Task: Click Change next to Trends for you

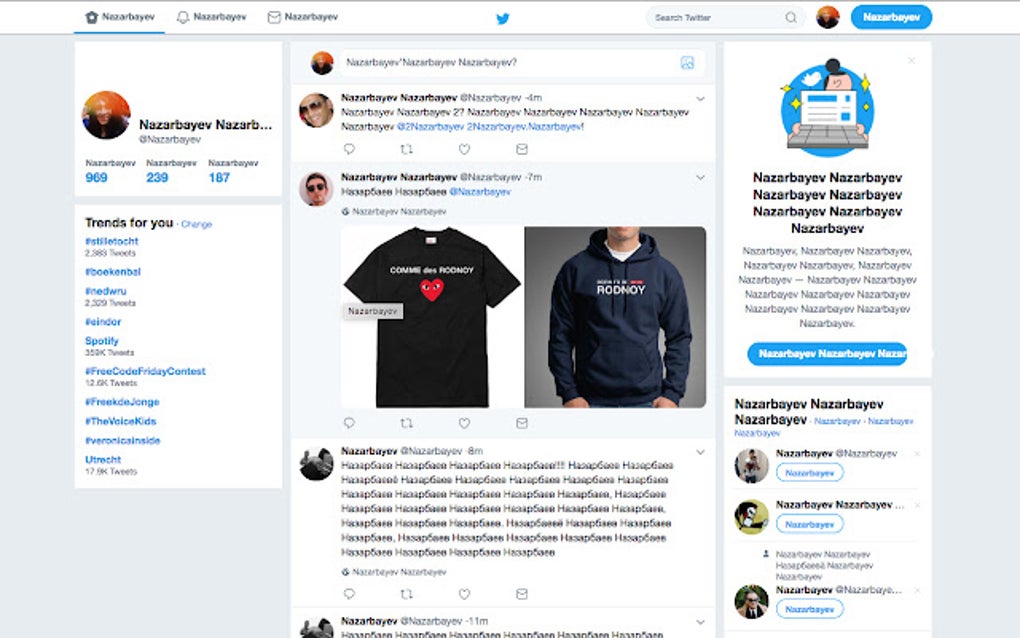Action: pos(196,224)
